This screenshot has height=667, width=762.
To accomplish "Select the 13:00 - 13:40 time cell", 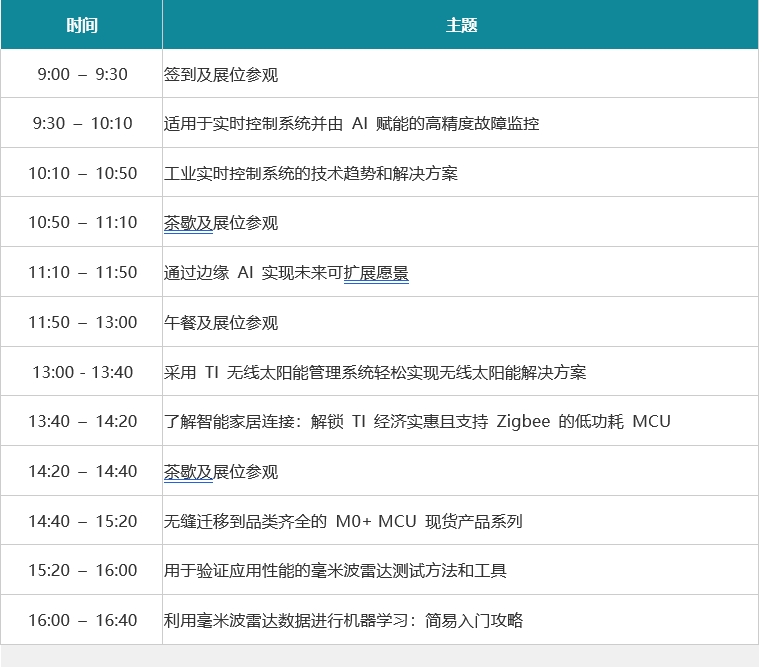I will tap(82, 373).
